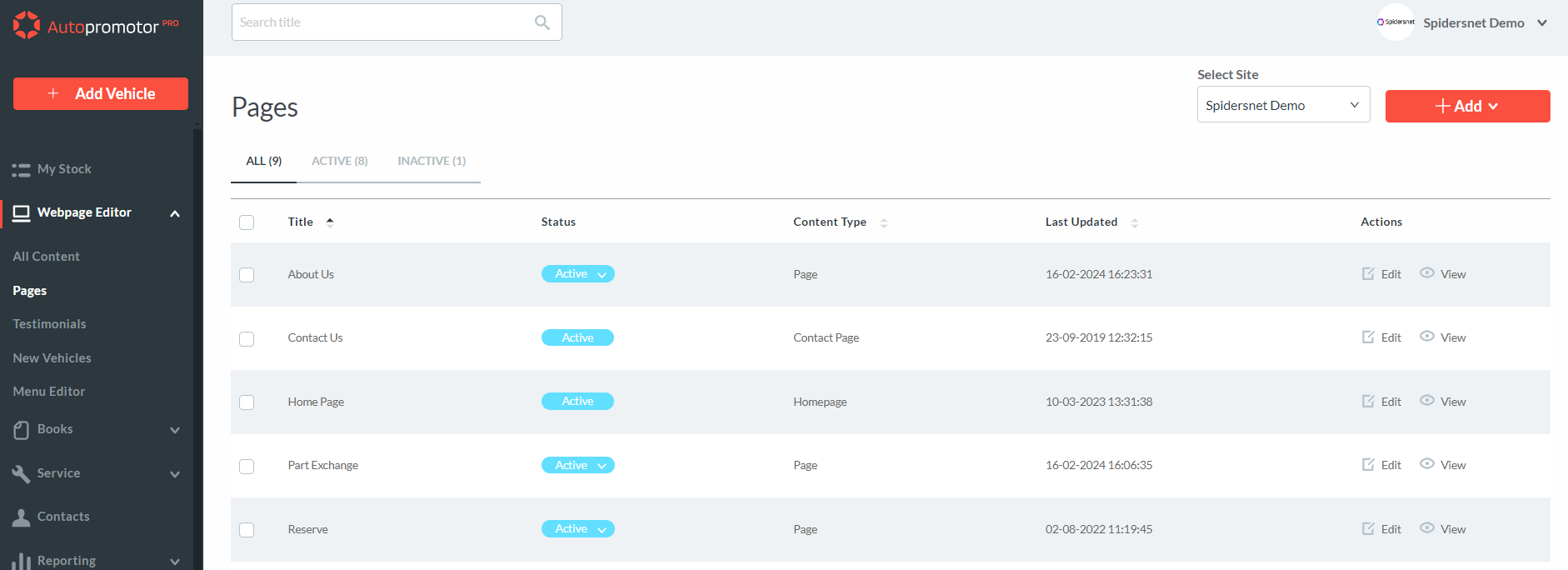Open Testimonials in the sidebar
Screen dimensions: 1568x570
coord(49,324)
